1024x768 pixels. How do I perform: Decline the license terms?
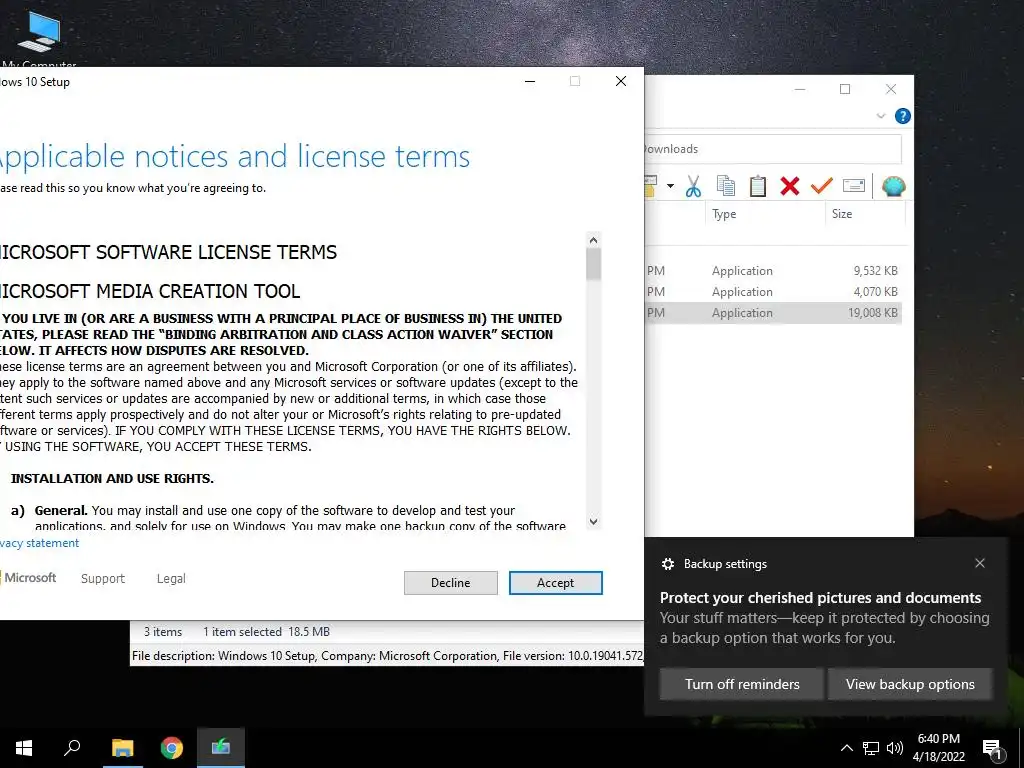pos(451,583)
